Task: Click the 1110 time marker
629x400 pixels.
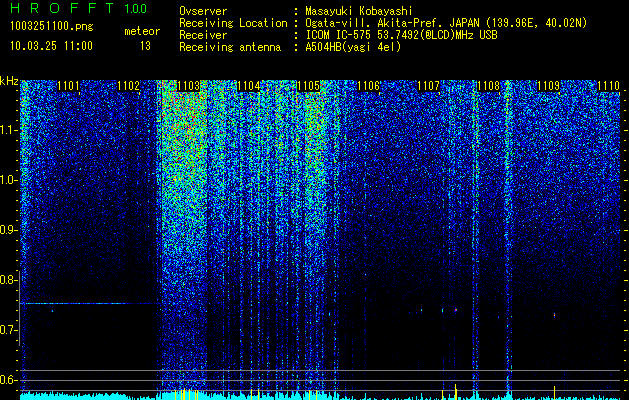Action: coord(609,86)
